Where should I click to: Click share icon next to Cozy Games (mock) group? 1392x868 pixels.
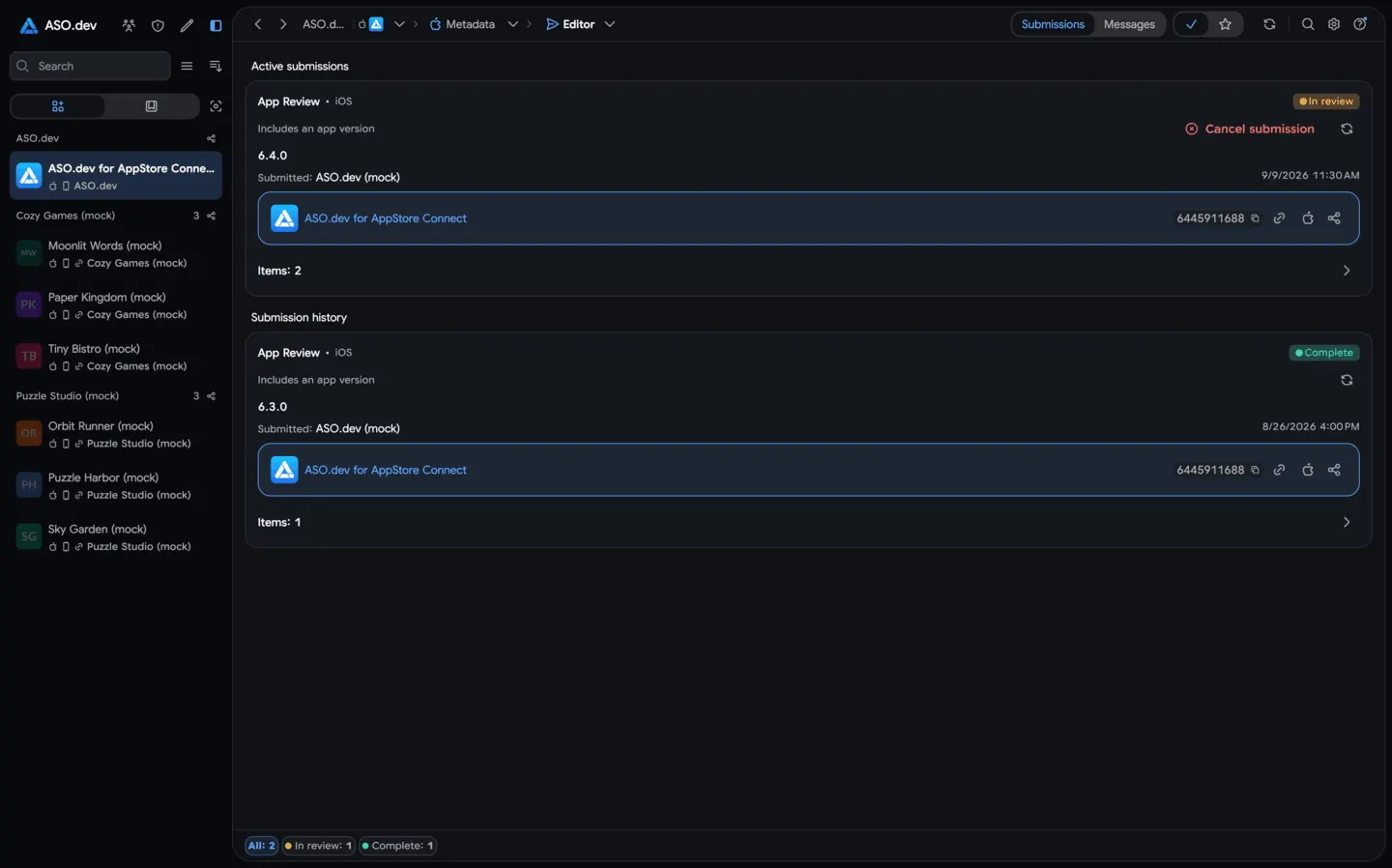[211, 216]
